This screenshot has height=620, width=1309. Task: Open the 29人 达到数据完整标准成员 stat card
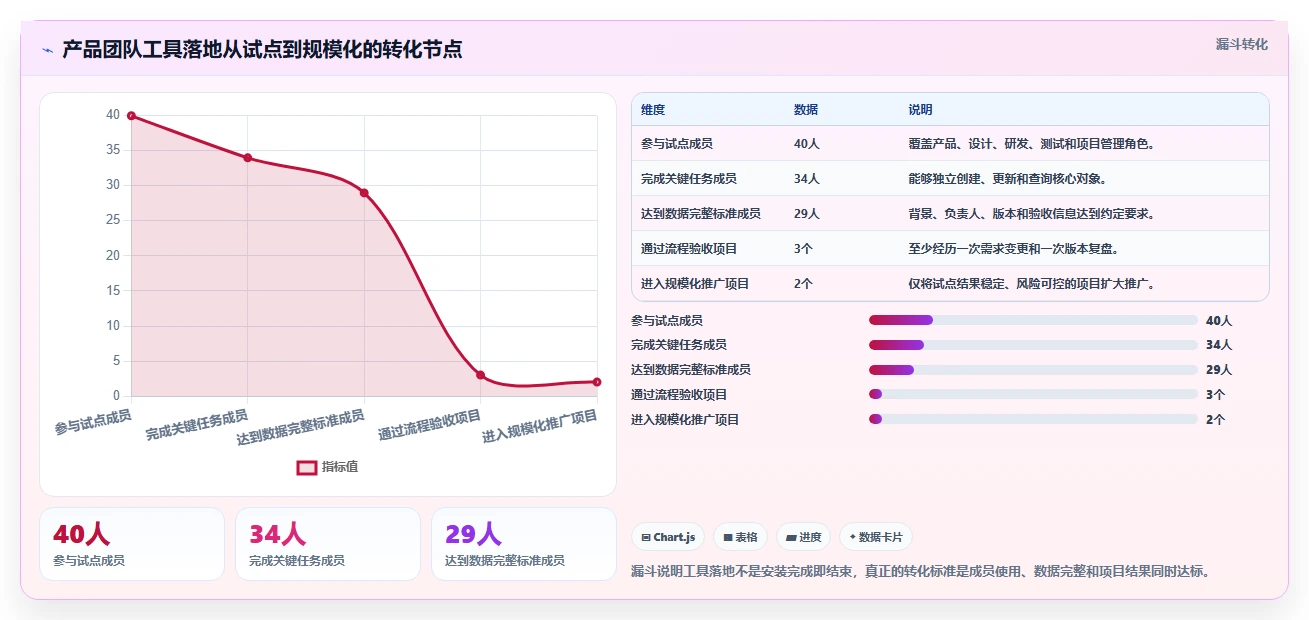click(x=524, y=544)
